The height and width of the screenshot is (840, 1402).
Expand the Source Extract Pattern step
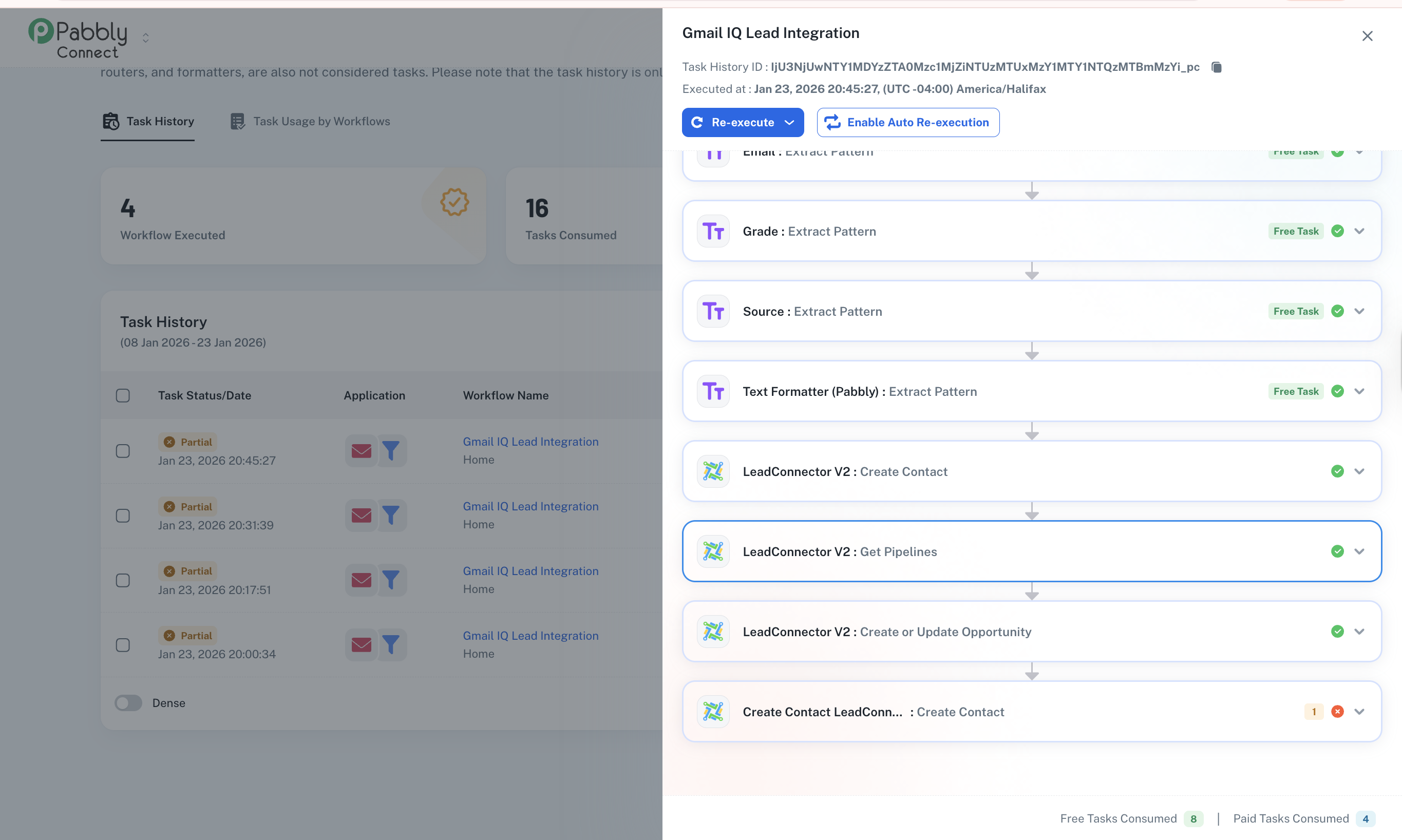pyautogui.click(x=1359, y=311)
